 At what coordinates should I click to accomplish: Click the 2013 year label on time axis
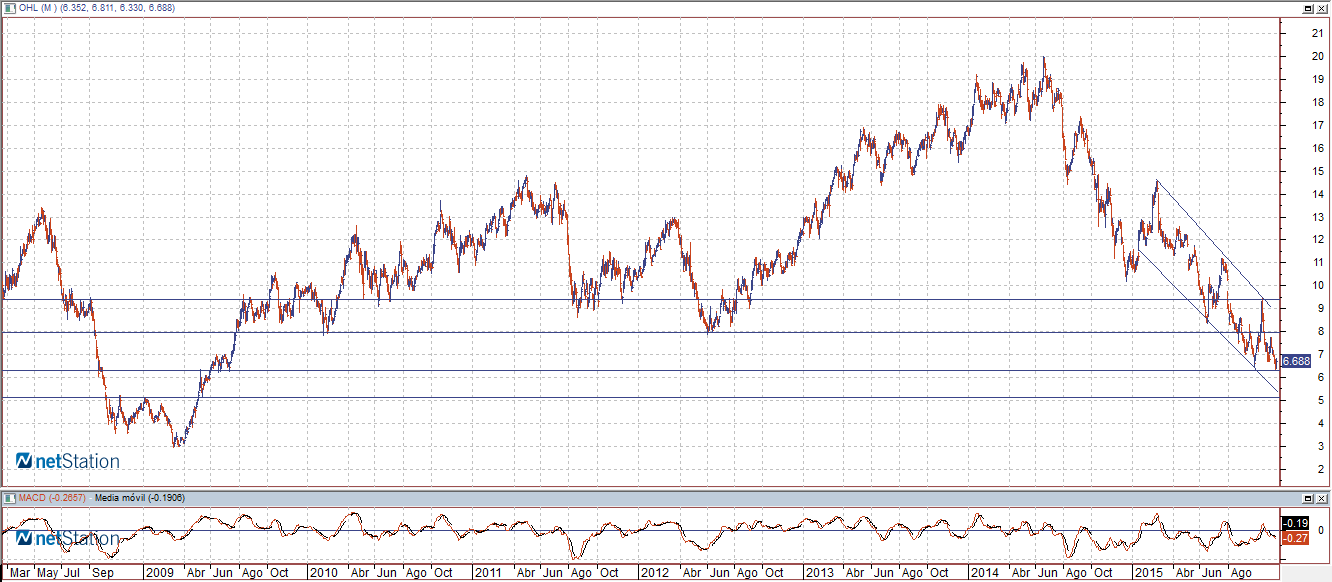pos(819,573)
